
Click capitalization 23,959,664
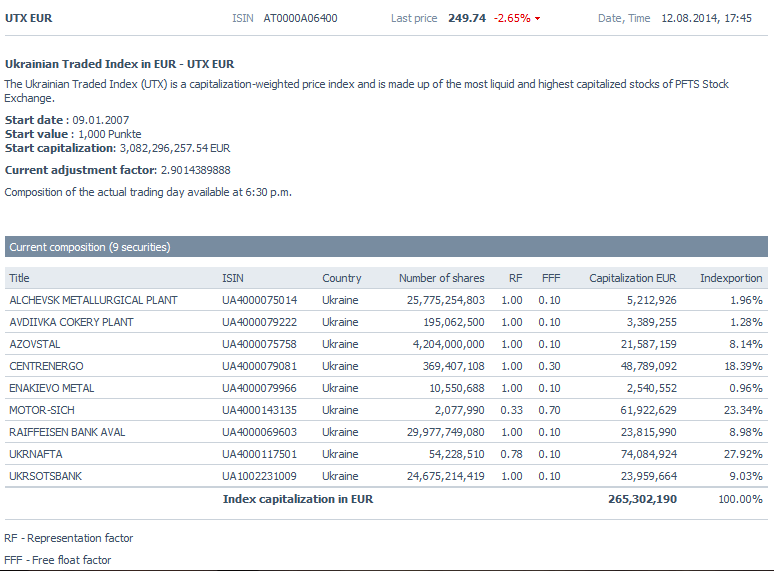pyautogui.click(x=649, y=476)
